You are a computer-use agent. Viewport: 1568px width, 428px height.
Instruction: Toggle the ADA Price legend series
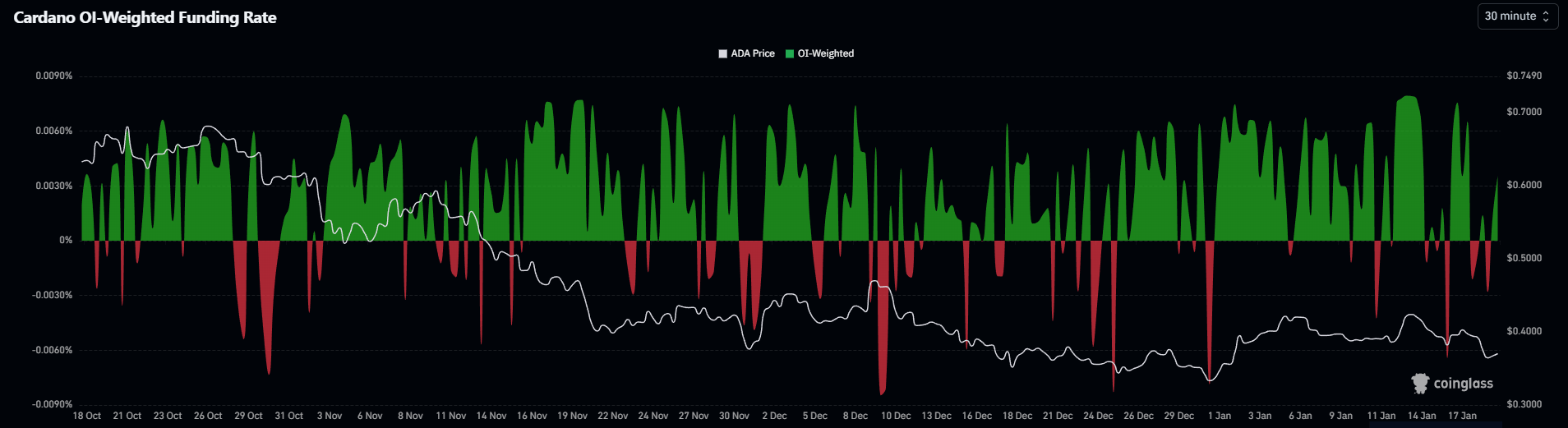tap(746, 53)
